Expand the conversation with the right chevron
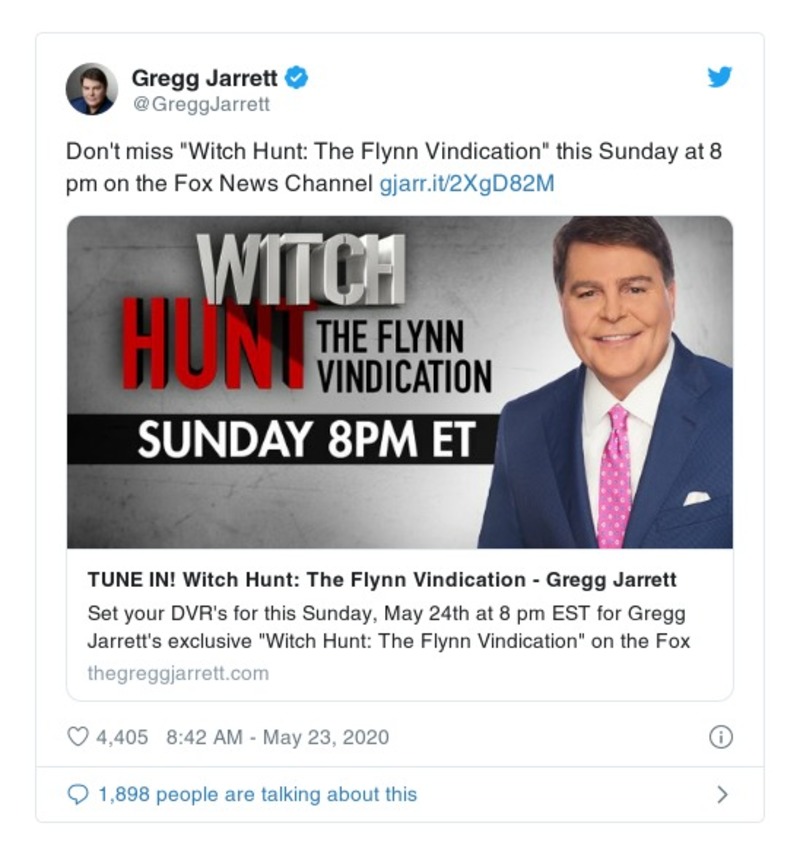The image size is (800, 858). [x=722, y=795]
